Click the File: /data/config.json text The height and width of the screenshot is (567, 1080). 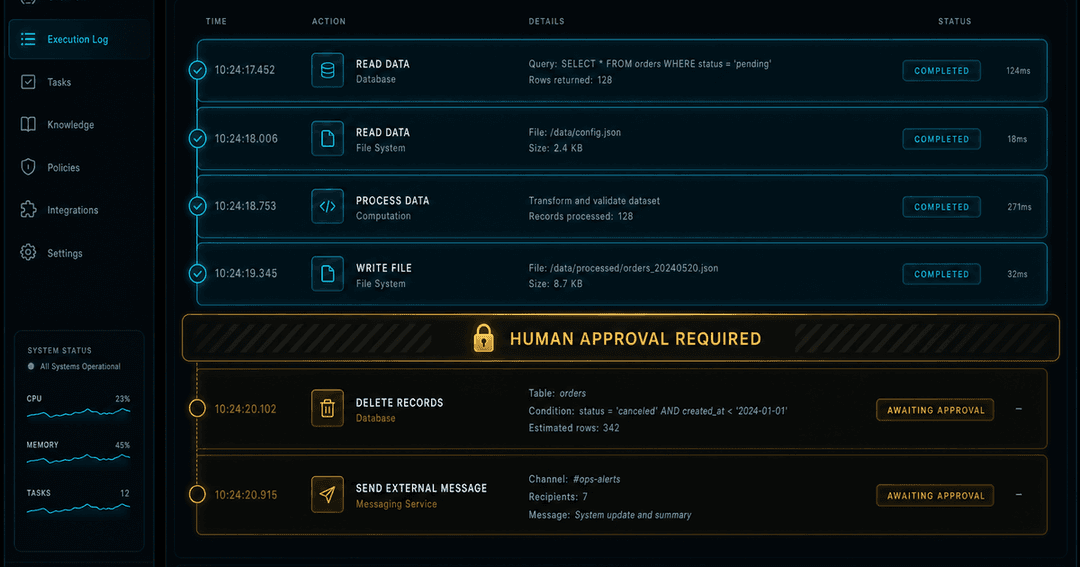click(574, 132)
